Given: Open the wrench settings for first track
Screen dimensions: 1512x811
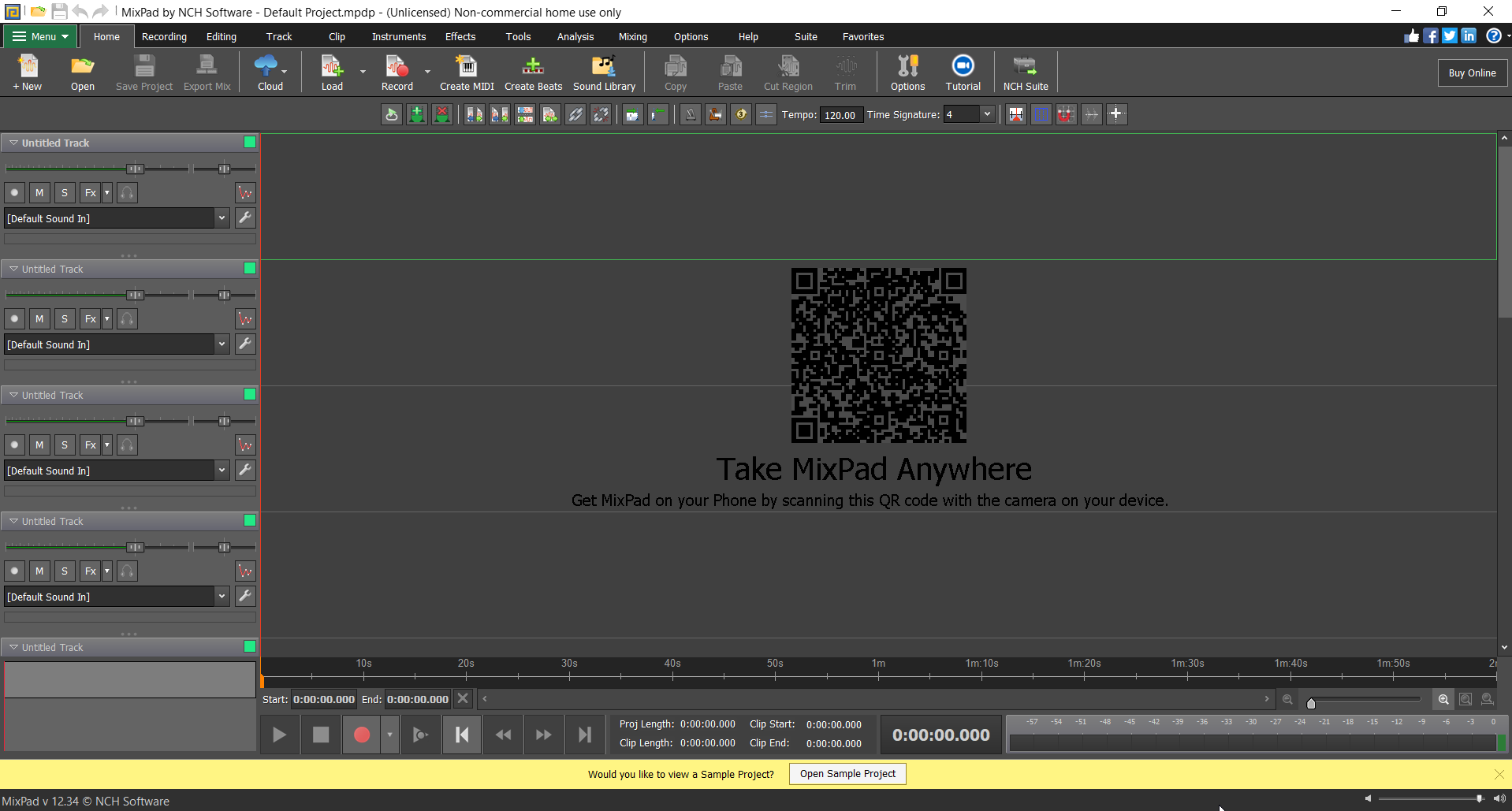Looking at the screenshot, I should tap(245, 218).
